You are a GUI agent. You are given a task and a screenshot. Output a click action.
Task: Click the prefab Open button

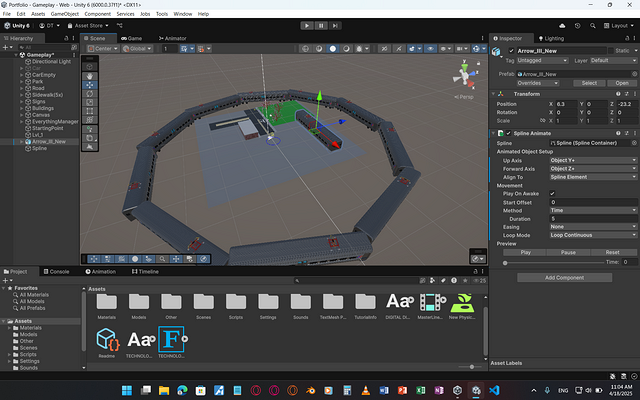tap(622, 83)
